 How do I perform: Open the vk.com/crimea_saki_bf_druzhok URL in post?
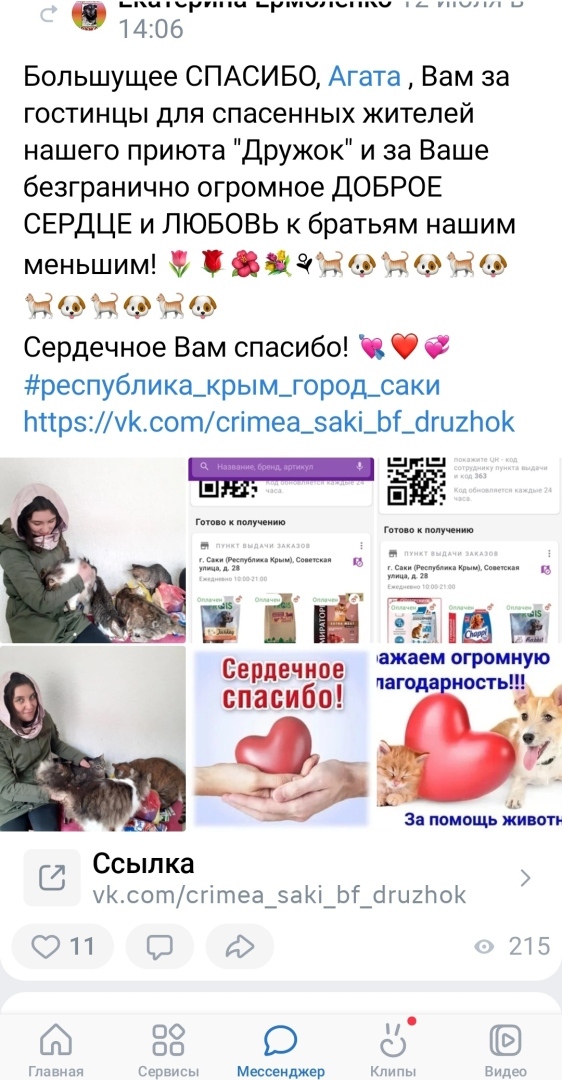click(269, 421)
